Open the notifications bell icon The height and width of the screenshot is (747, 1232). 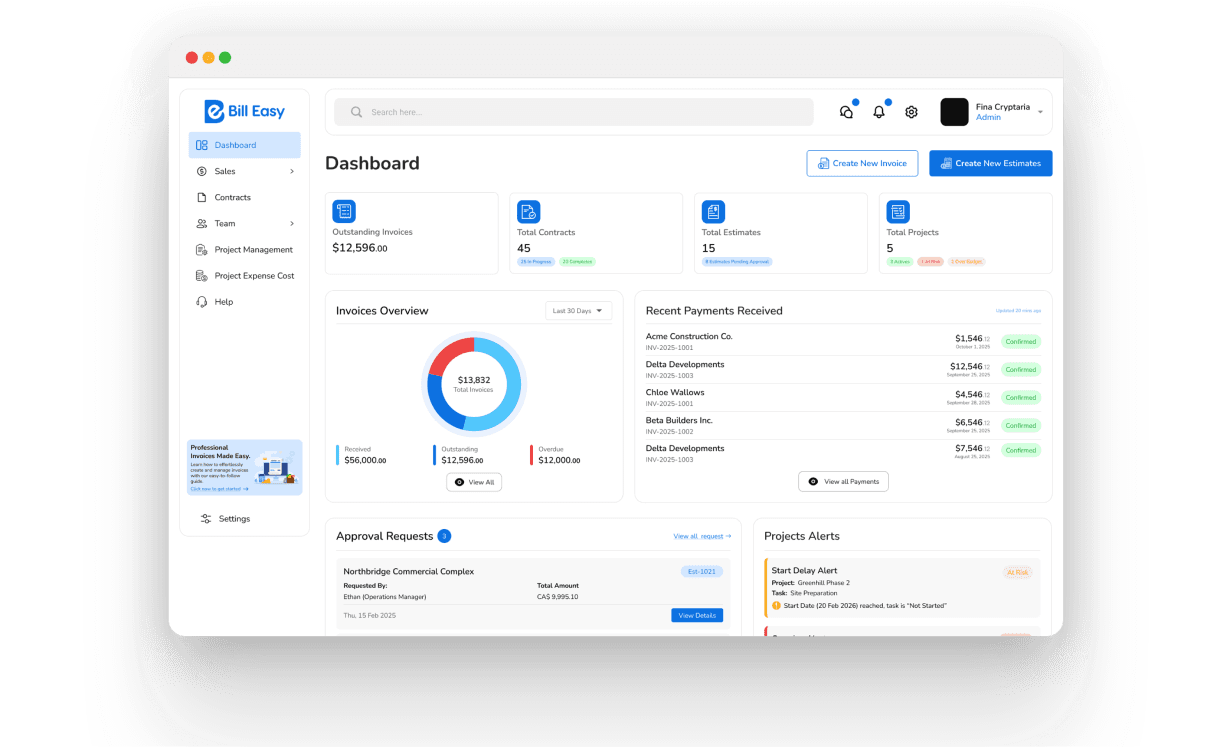click(879, 112)
